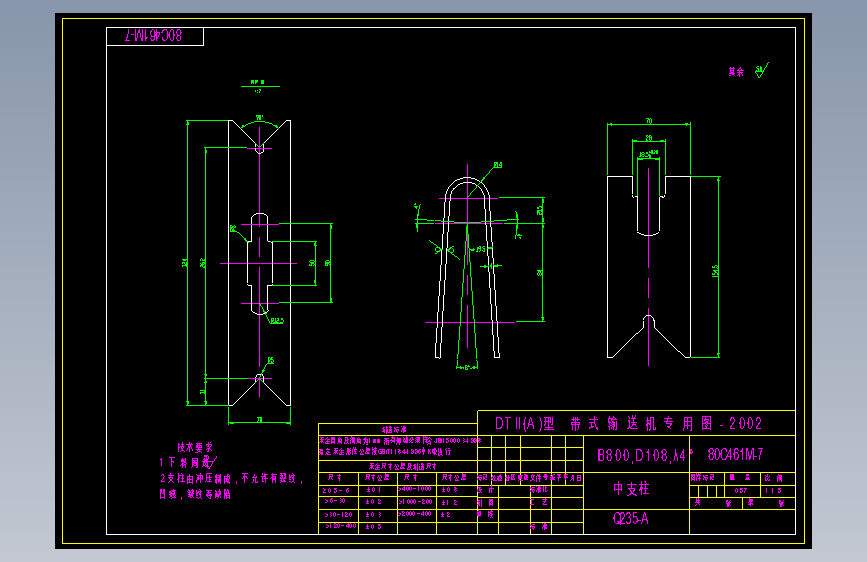Screen dimensions: 867x562
Task: Click the tolerance cell '±1.2'
Action: click(449, 502)
